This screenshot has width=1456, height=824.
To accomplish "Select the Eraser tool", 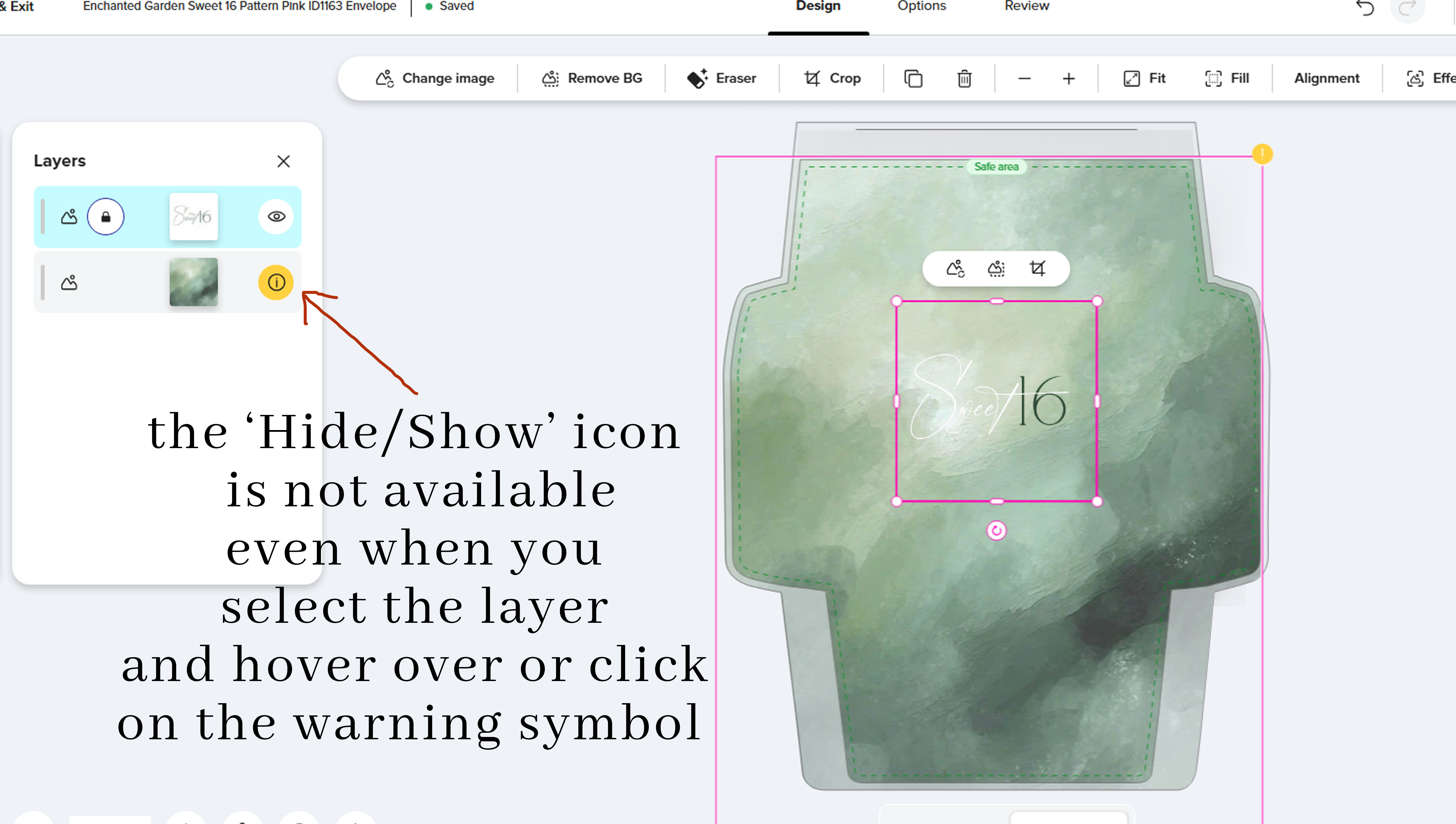I will (722, 78).
